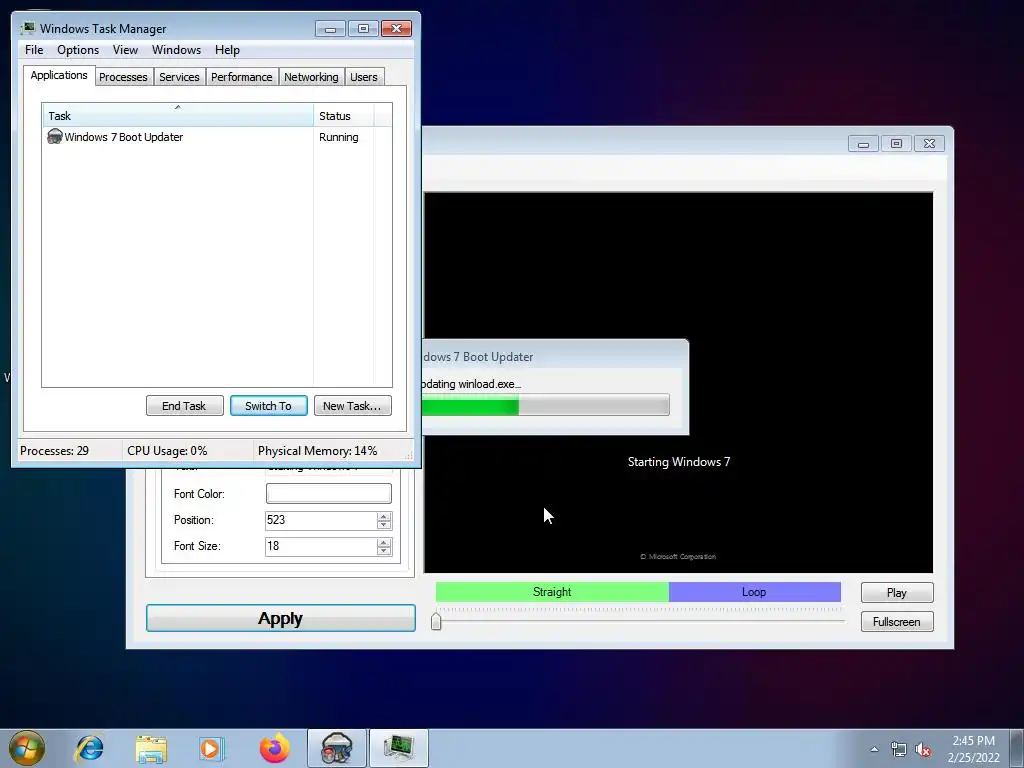Switch to Task Manager taskbar button
1024x768 pixels.
[x=399, y=748]
